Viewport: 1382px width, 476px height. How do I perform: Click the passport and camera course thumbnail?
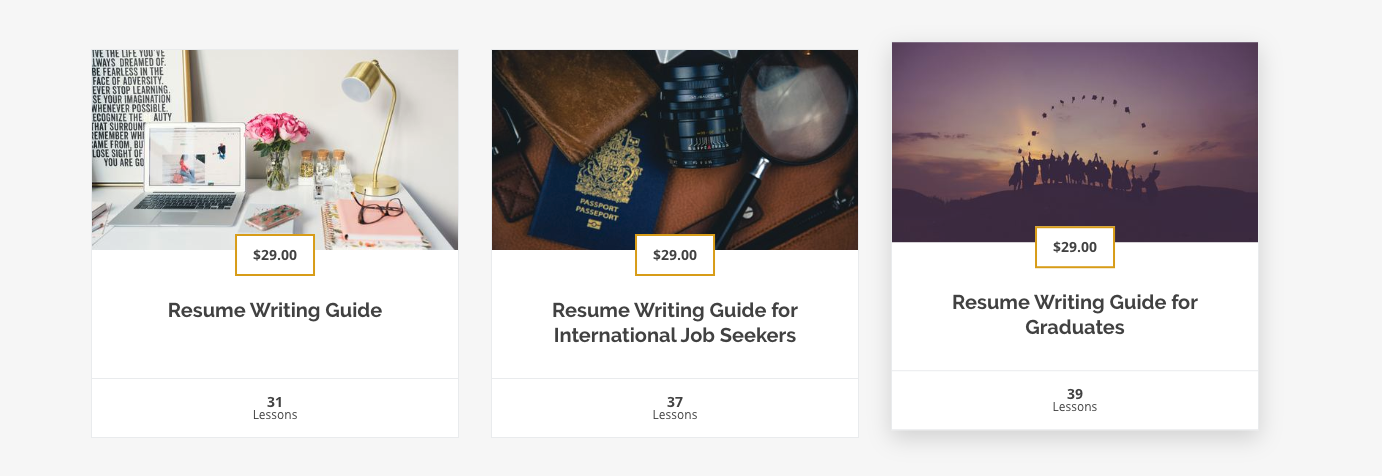coord(675,150)
